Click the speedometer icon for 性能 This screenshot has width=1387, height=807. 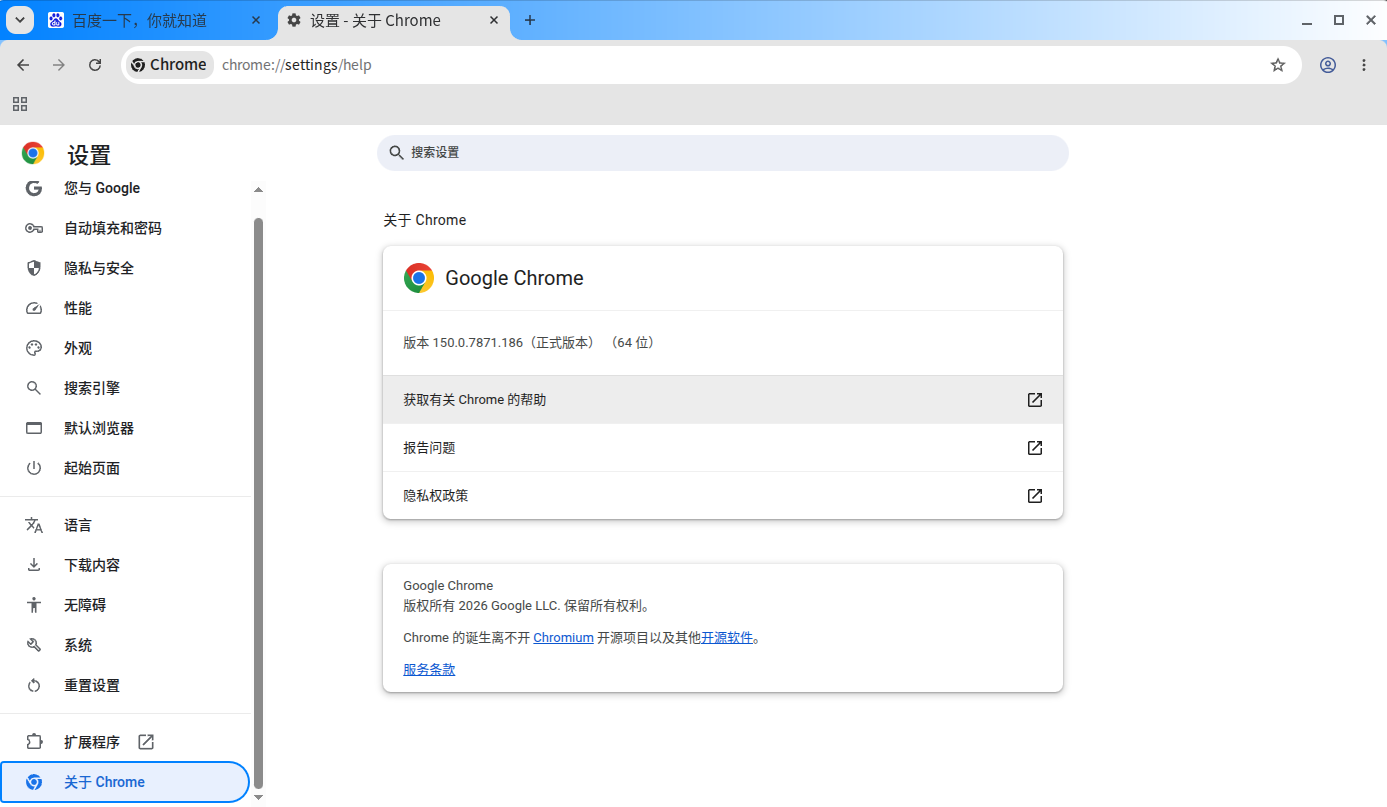(x=34, y=308)
